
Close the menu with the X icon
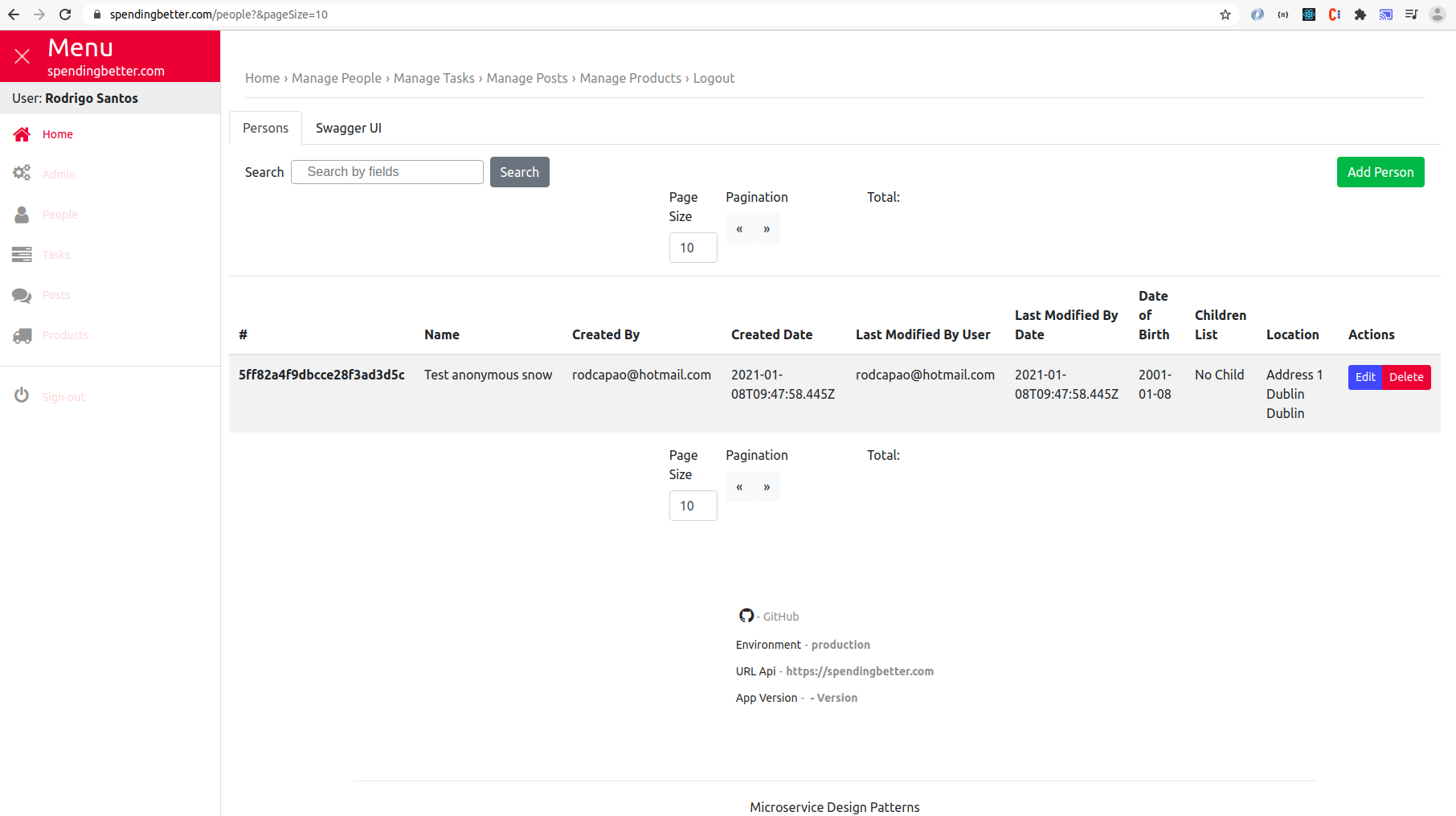[x=22, y=56]
